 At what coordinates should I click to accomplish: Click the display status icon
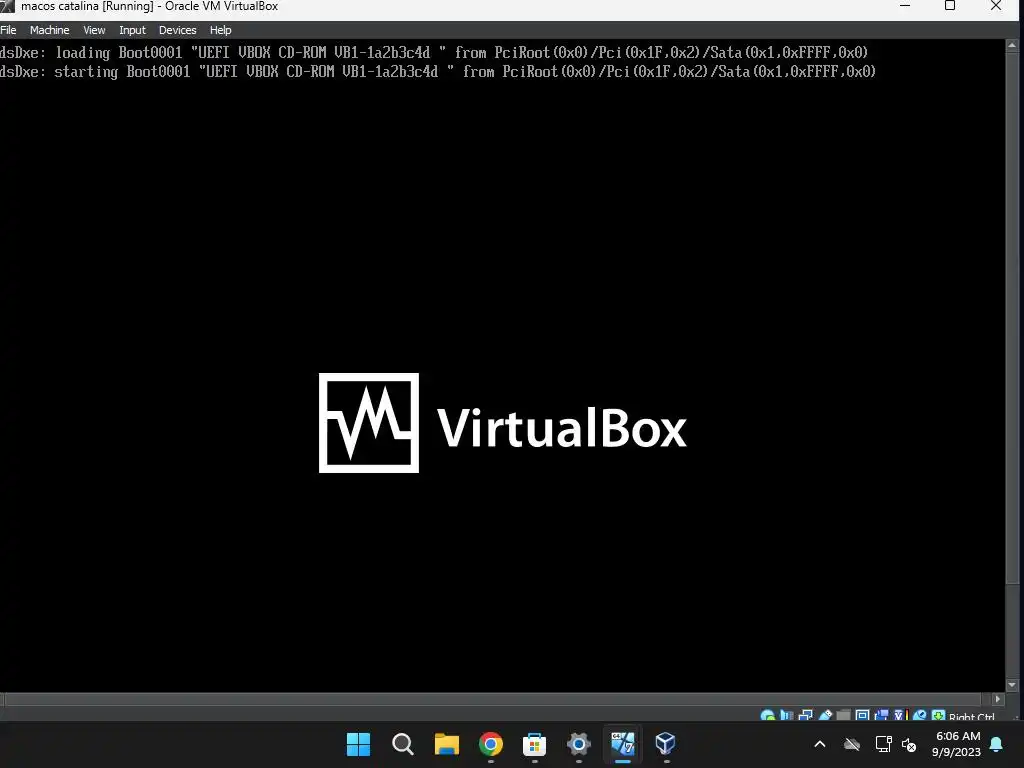click(862, 716)
